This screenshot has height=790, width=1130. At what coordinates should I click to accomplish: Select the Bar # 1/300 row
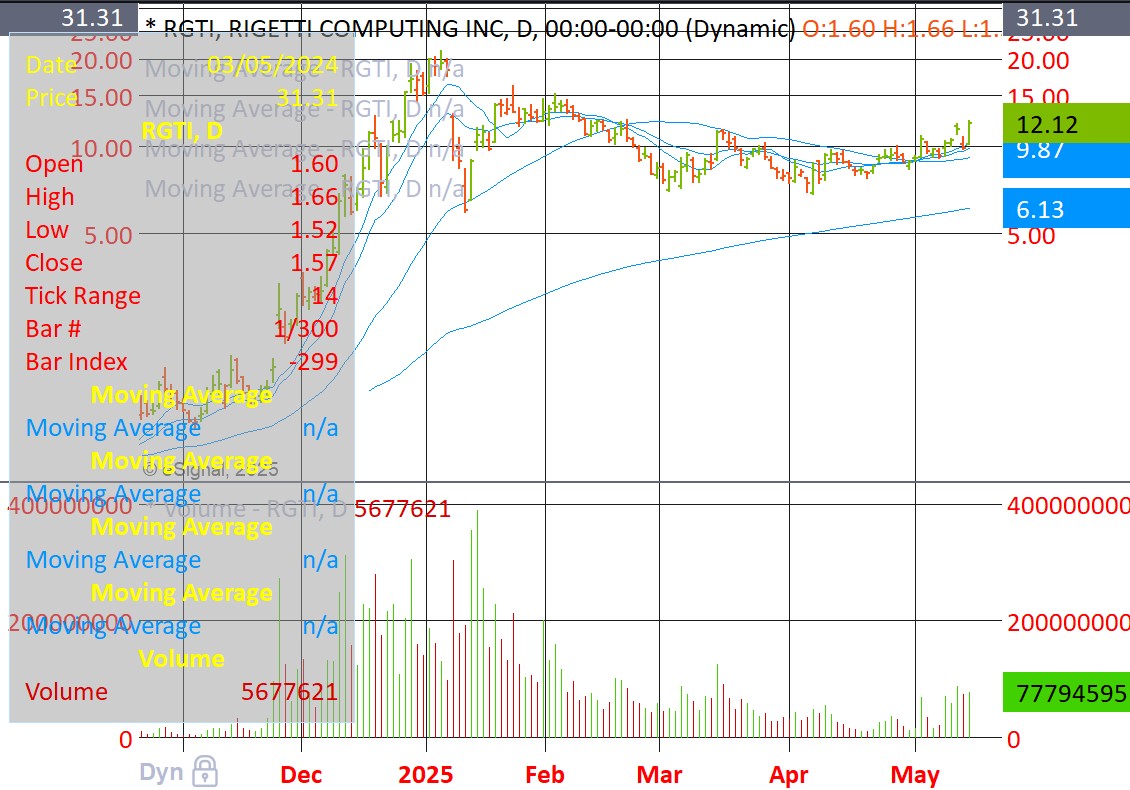pyautogui.click(x=182, y=329)
